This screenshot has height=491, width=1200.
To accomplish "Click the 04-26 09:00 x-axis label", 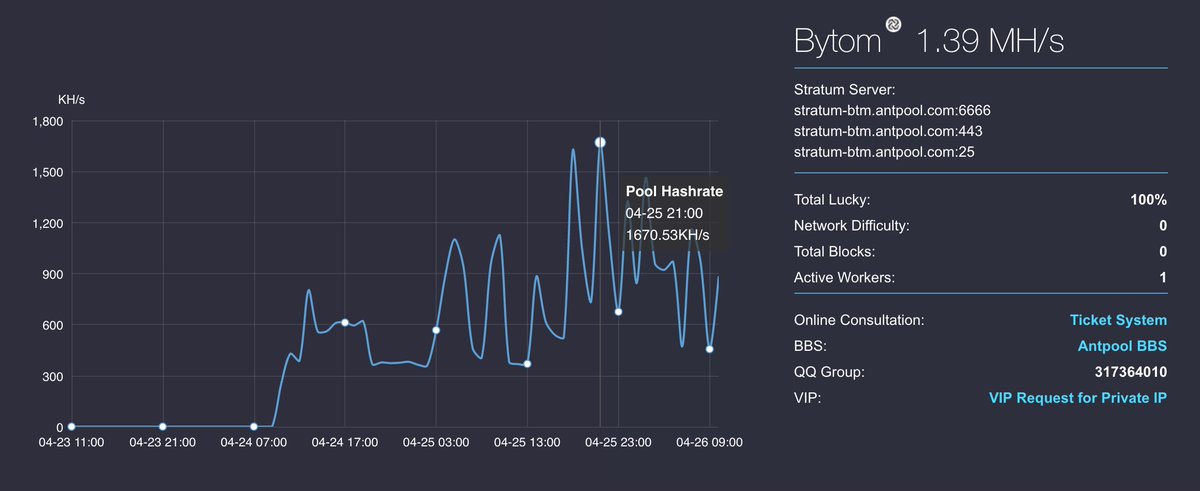I will 709,441.
